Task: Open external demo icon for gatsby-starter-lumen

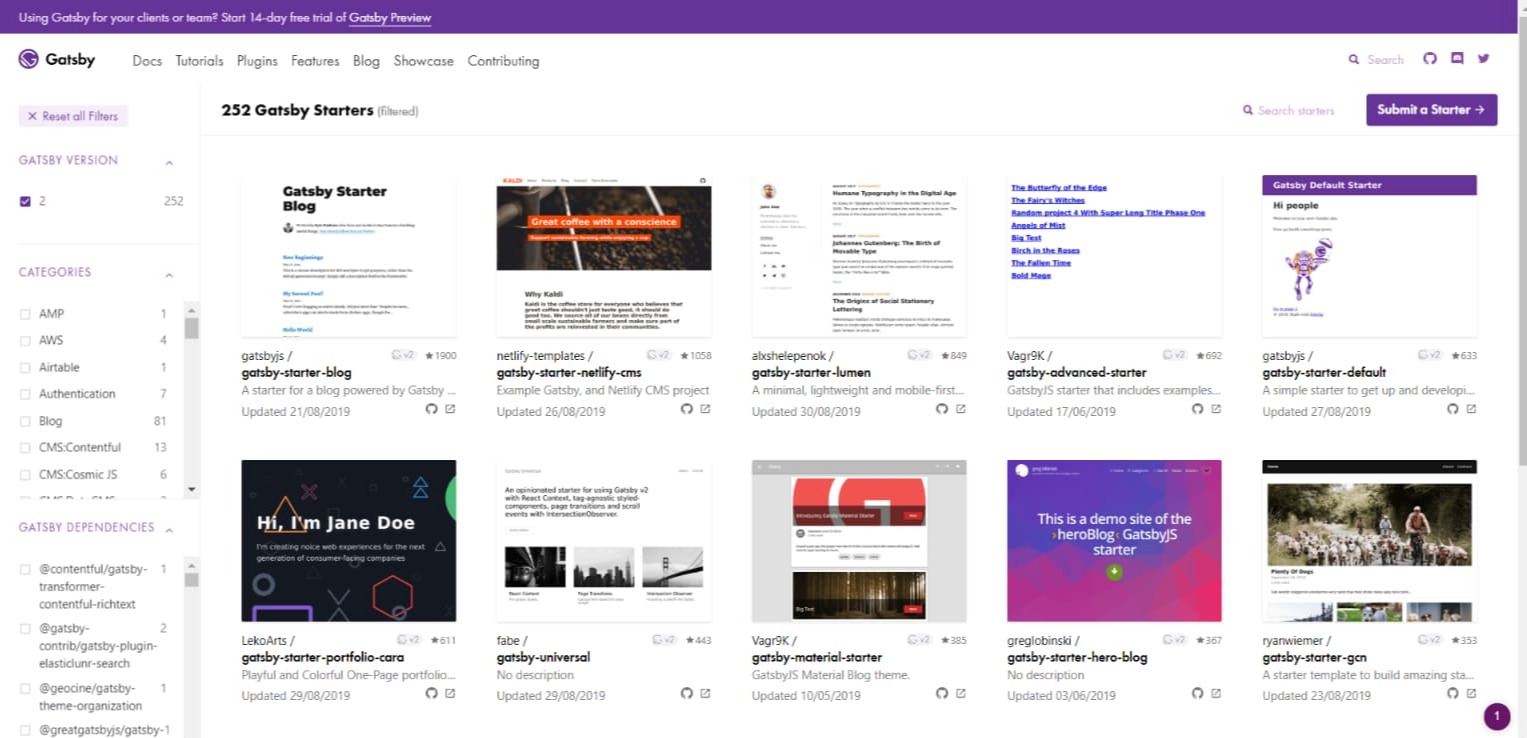Action: click(x=961, y=409)
